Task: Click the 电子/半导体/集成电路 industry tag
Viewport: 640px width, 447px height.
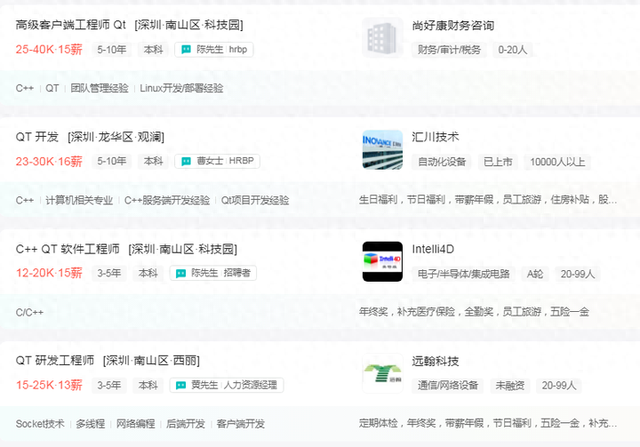Action: click(464, 274)
